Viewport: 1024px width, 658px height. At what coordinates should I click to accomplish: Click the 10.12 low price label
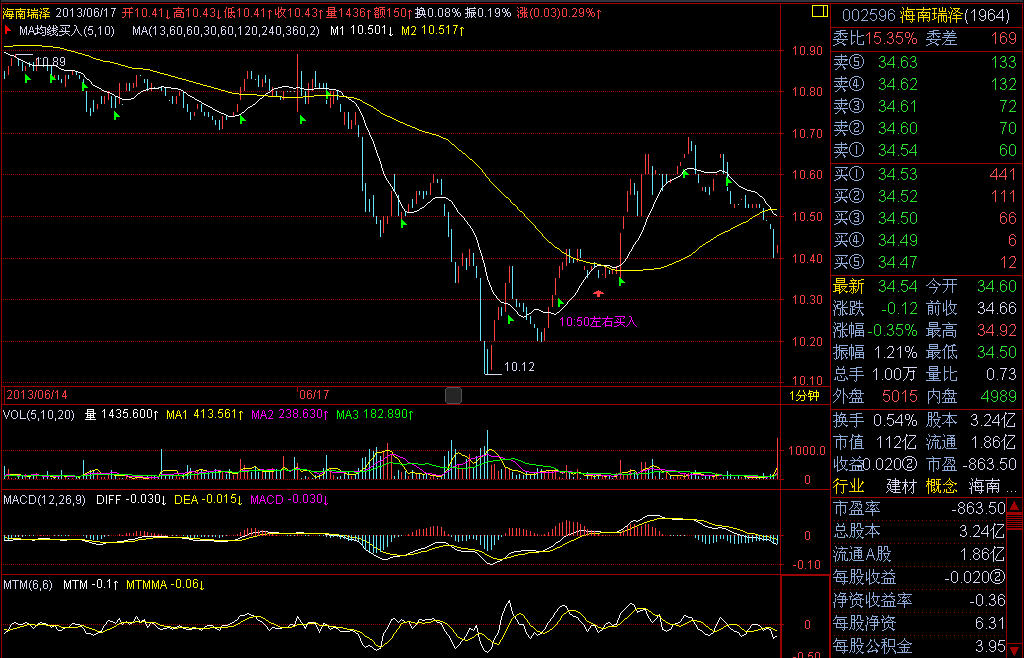coord(519,367)
